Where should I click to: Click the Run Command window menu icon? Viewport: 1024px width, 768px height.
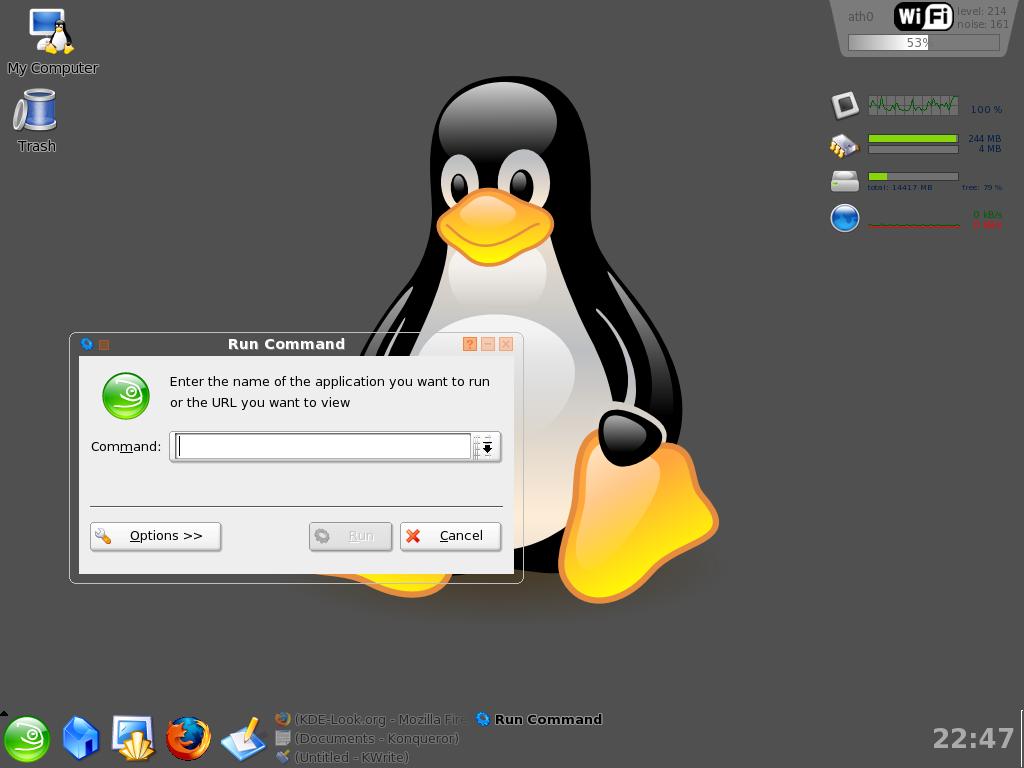(86, 344)
